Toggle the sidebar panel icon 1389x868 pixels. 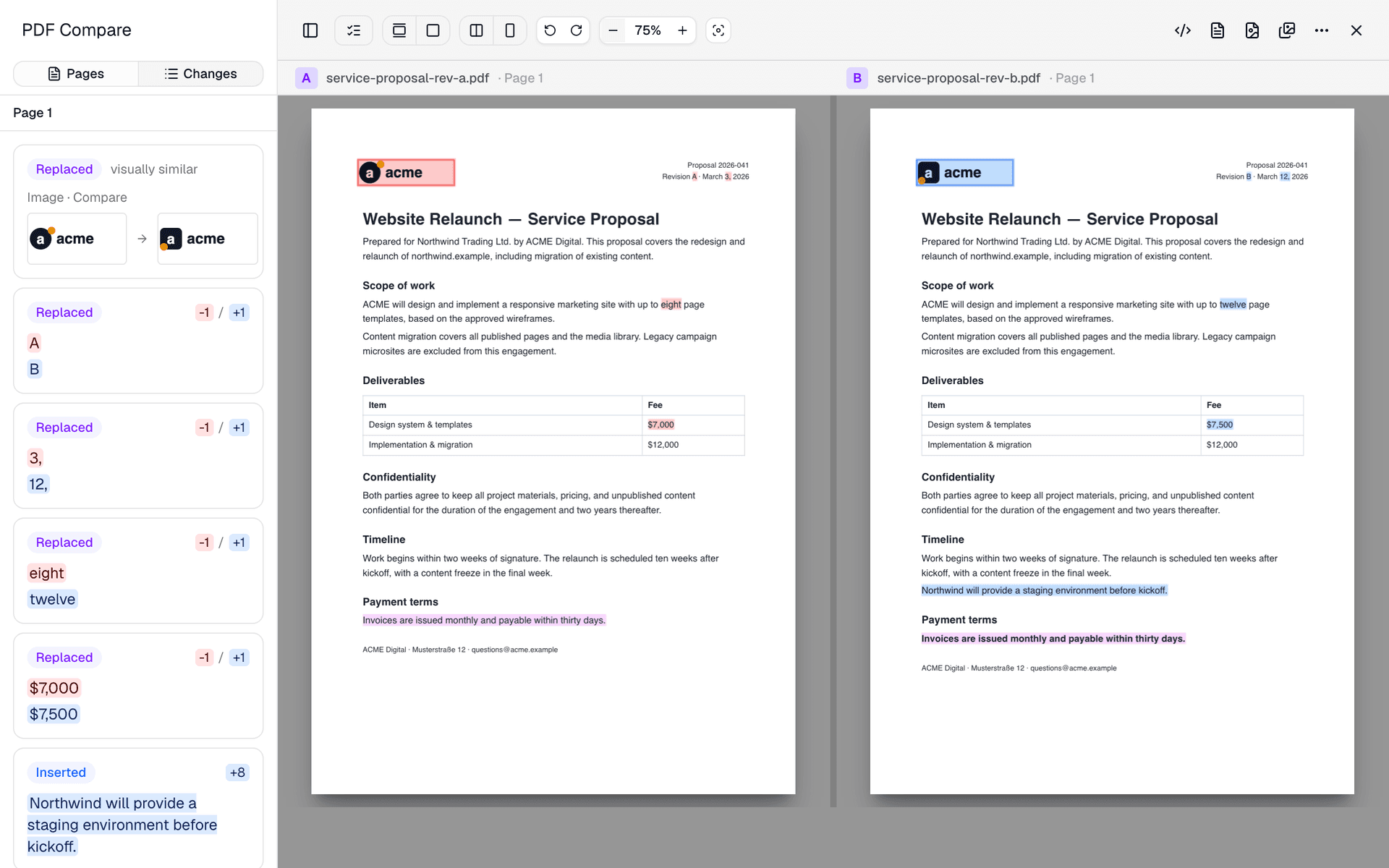[310, 30]
